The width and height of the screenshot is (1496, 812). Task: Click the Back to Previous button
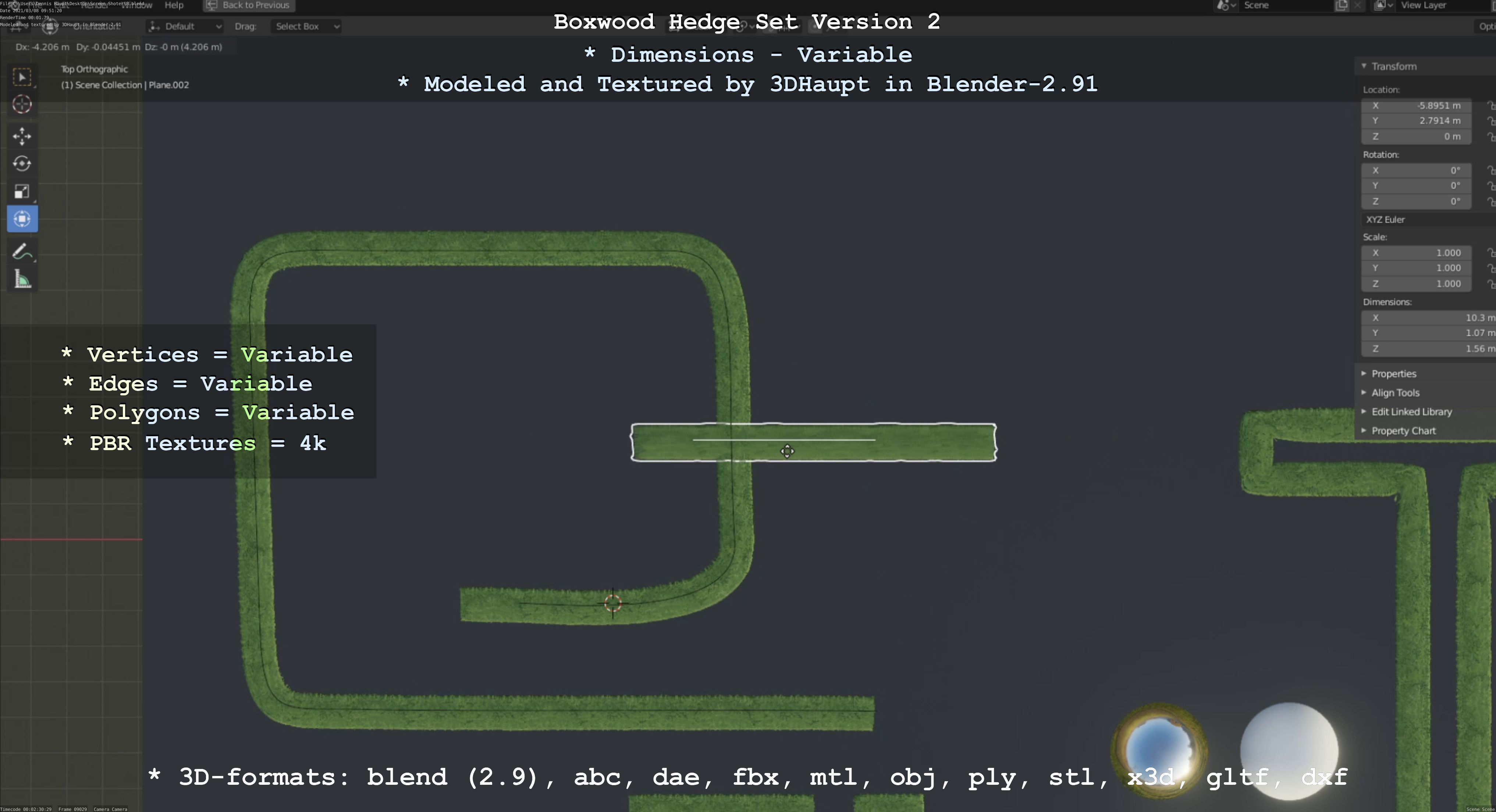[x=249, y=5]
